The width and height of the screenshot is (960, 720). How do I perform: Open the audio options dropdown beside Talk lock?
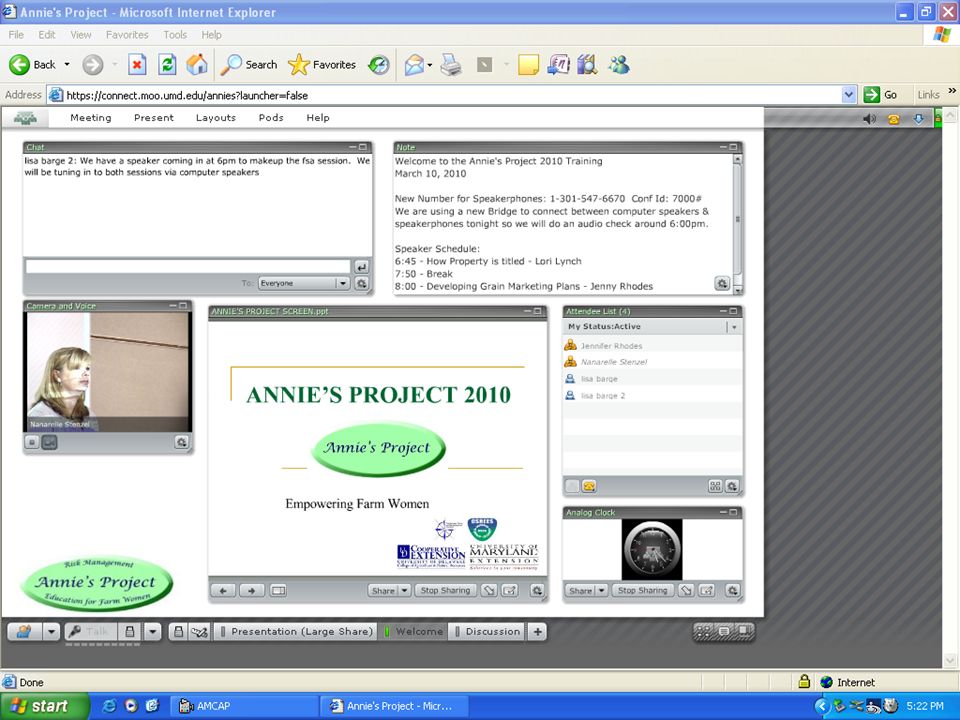click(x=153, y=631)
